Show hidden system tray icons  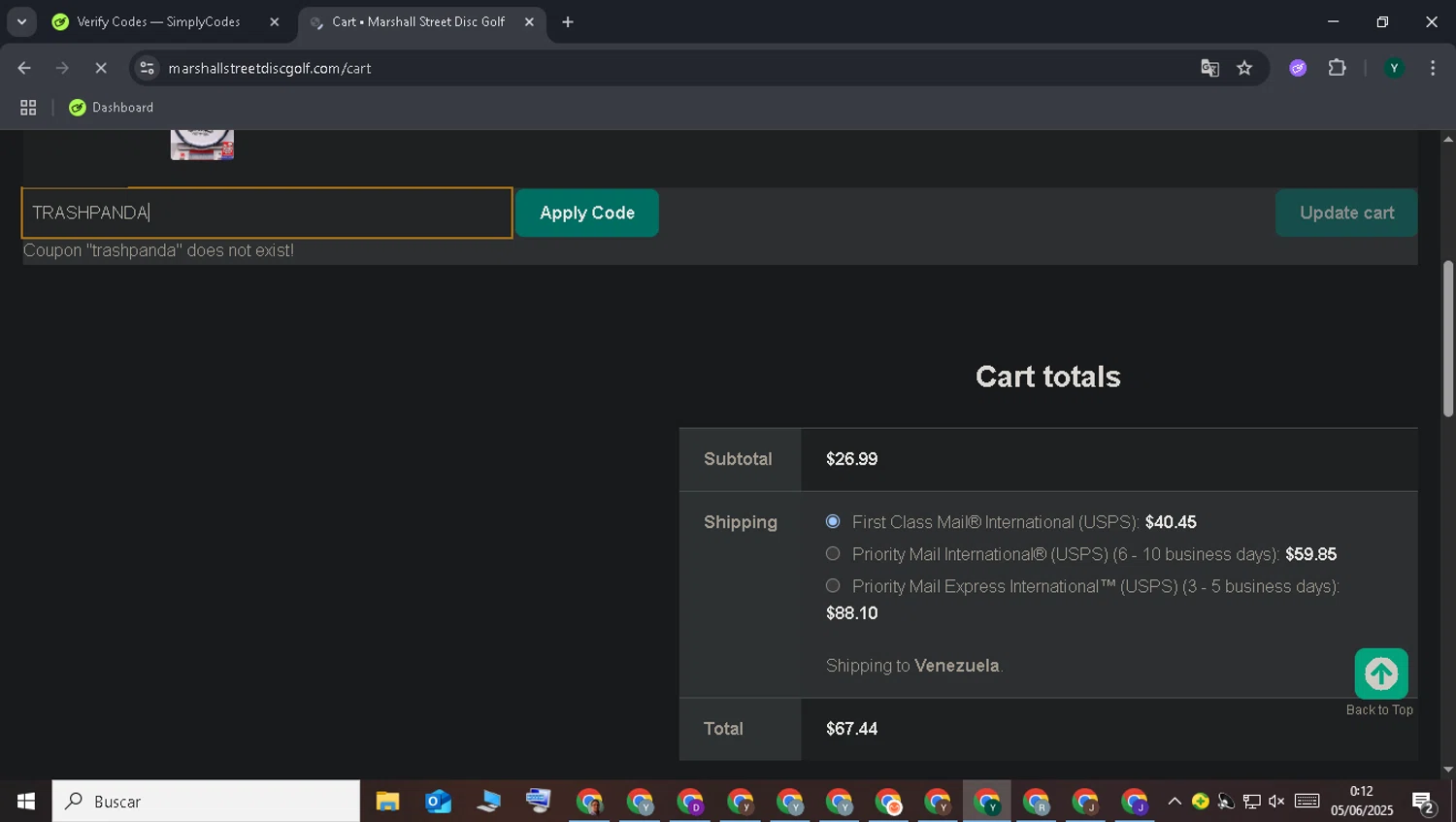click(x=1175, y=802)
